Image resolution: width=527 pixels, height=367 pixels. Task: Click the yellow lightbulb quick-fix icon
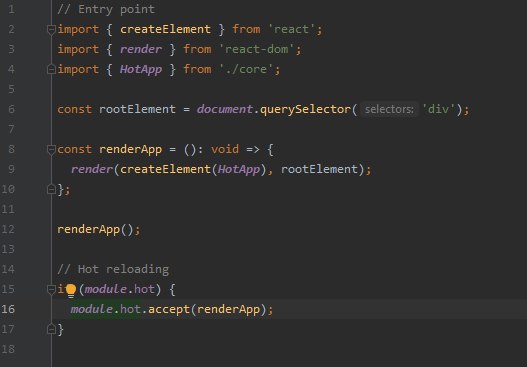tap(71, 291)
